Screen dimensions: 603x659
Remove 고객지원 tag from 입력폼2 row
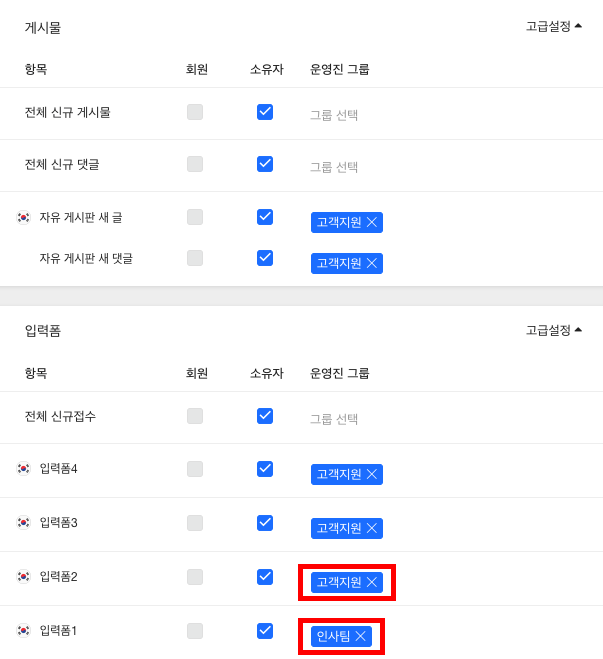coord(372,582)
